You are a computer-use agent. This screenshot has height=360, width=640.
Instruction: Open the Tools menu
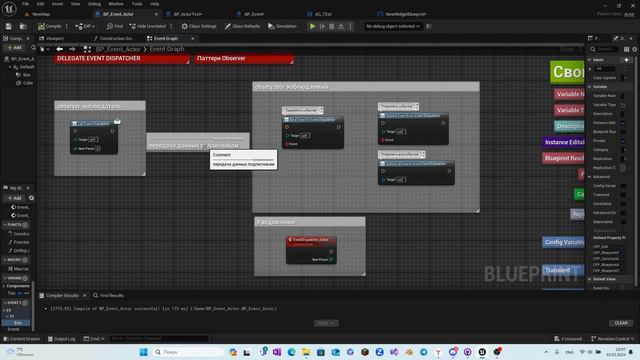tap(137, 4)
